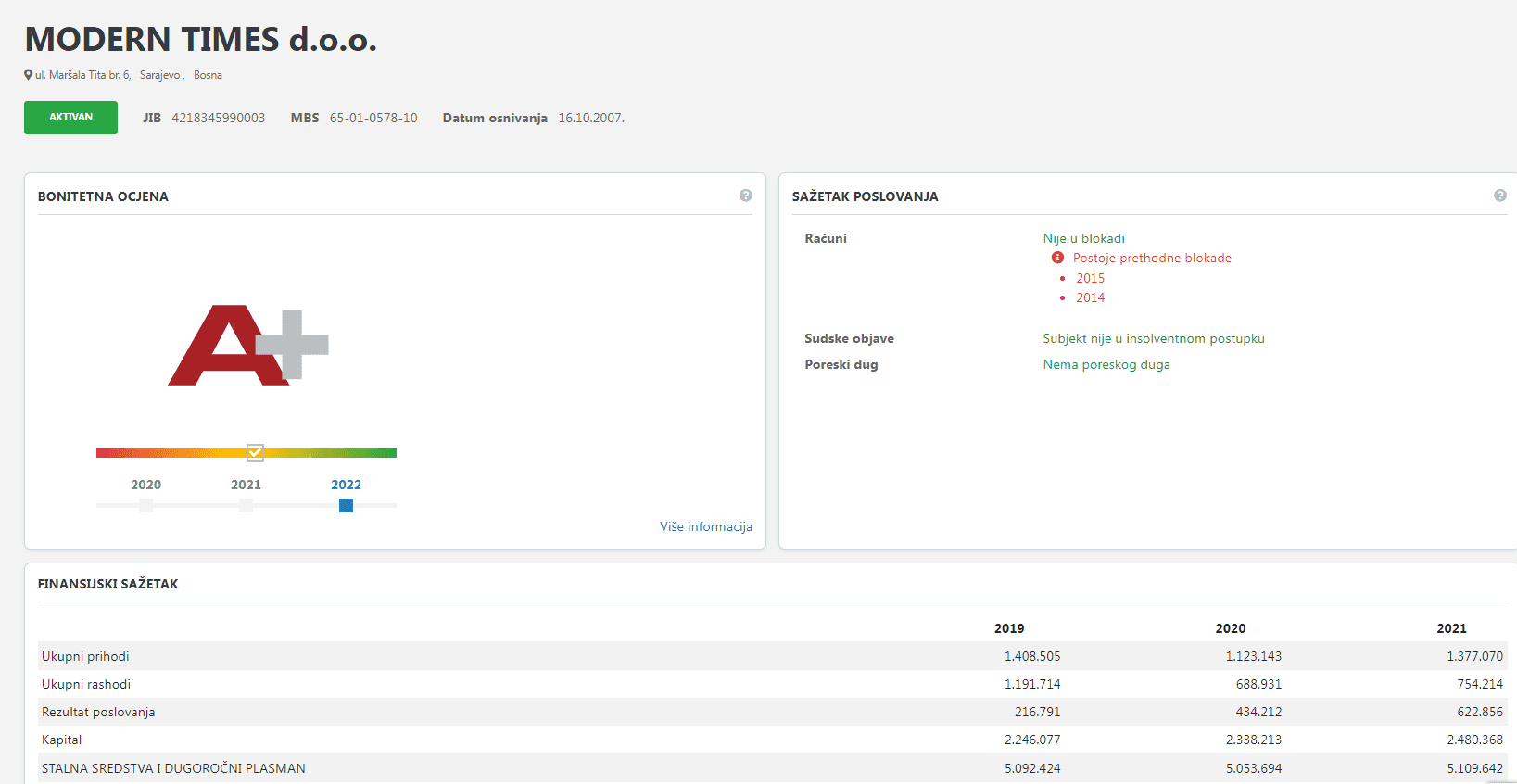Click the MBS number 65-01-0578-10
Viewport: 1517px width, 784px height.
(x=373, y=118)
